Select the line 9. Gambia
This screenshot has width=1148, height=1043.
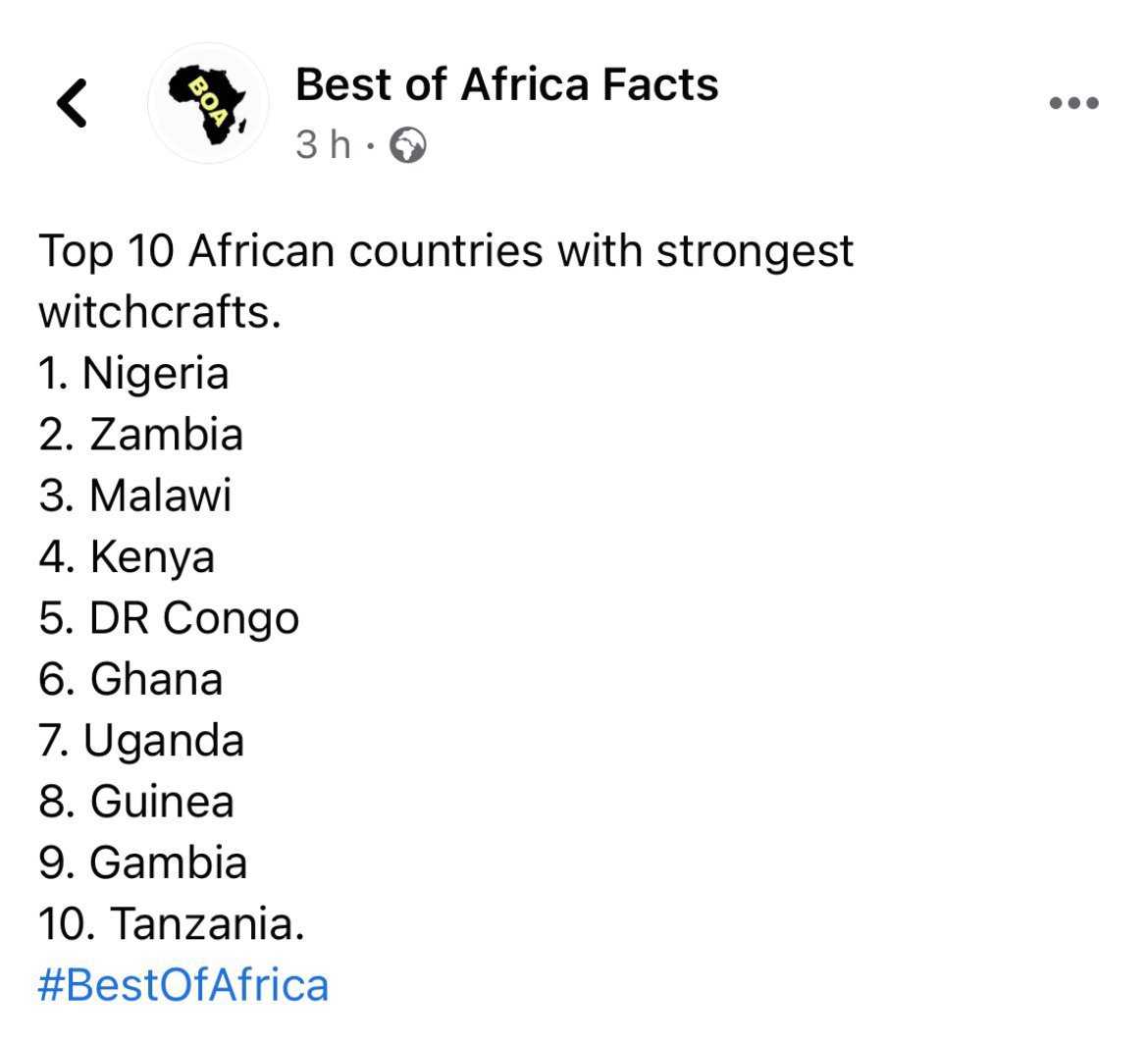143,862
